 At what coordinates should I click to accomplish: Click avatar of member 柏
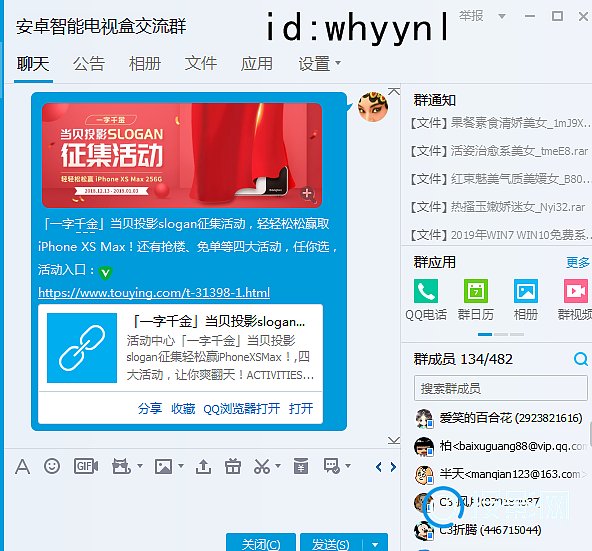click(x=424, y=446)
